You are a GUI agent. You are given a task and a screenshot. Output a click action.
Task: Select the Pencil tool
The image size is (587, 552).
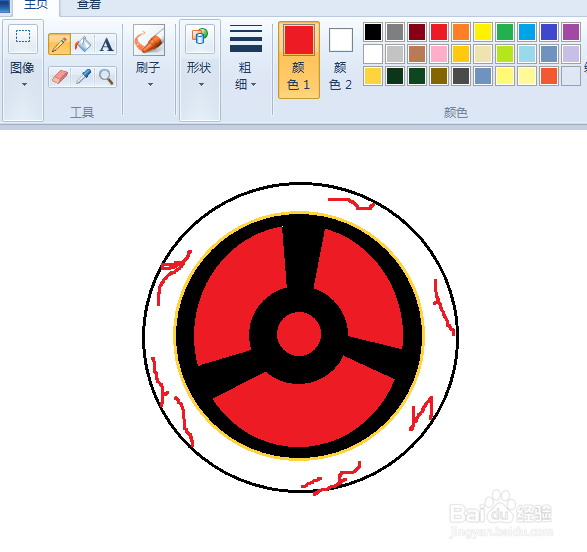[x=60, y=45]
